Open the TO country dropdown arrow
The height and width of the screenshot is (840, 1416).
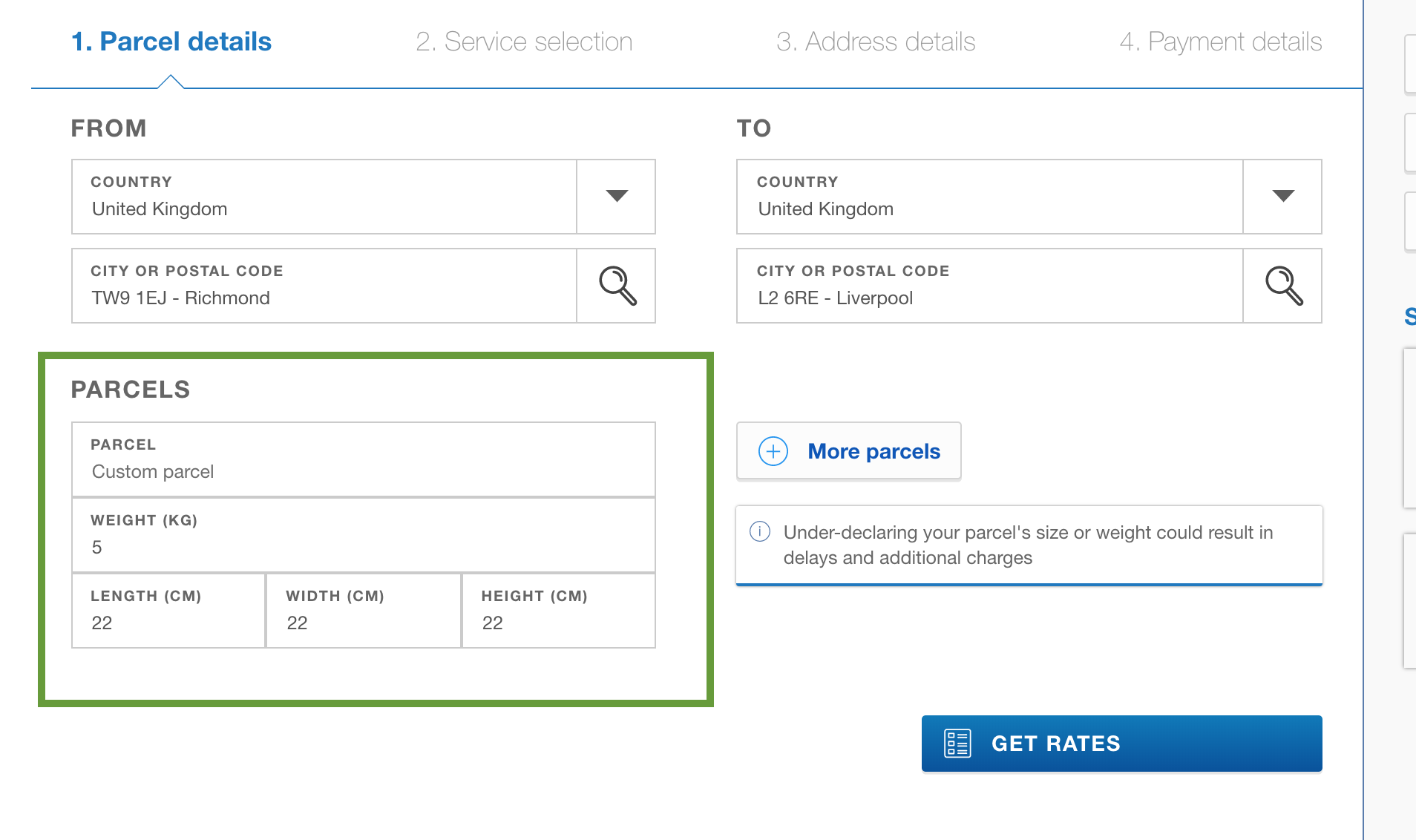1283,196
